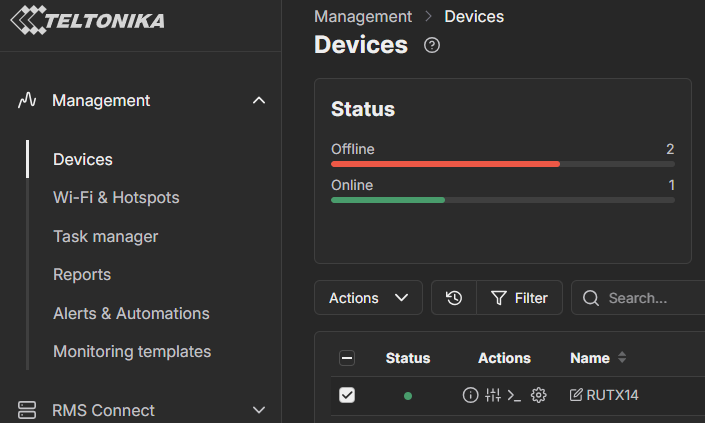Screen dimensions: 705x423
Task: Toggle the select-all header checkbox
Action: coord(347,358)
